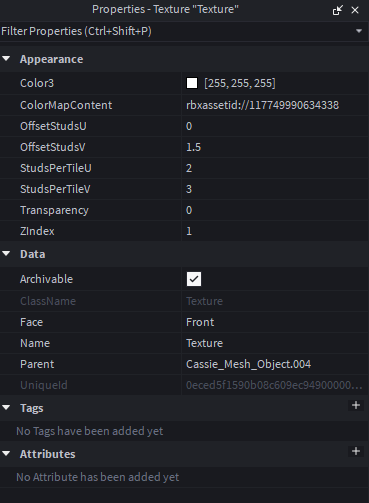This screenshot has height=503, width=369.
Task: Open the filter properties dropdown arrow
Action: (x=359, y=31)
